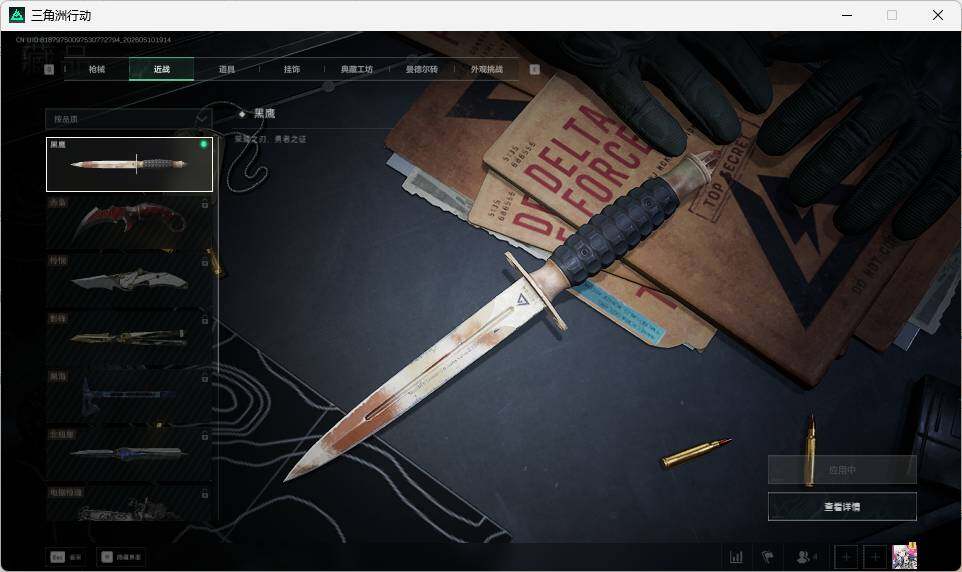Select the gold and black dagger skin
The image size is (962, 572).
click(129, 339)
